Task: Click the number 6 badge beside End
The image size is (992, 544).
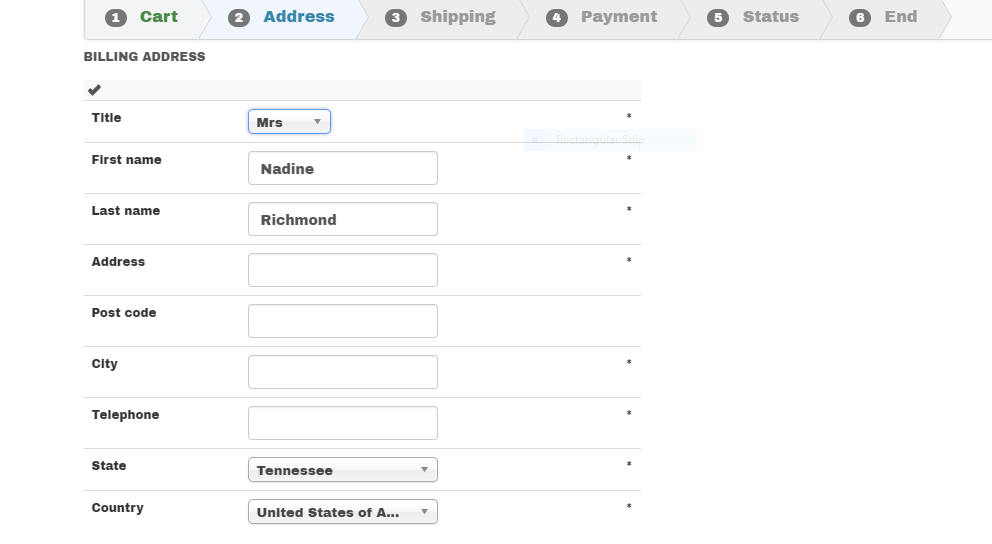Action: (860, 18)
